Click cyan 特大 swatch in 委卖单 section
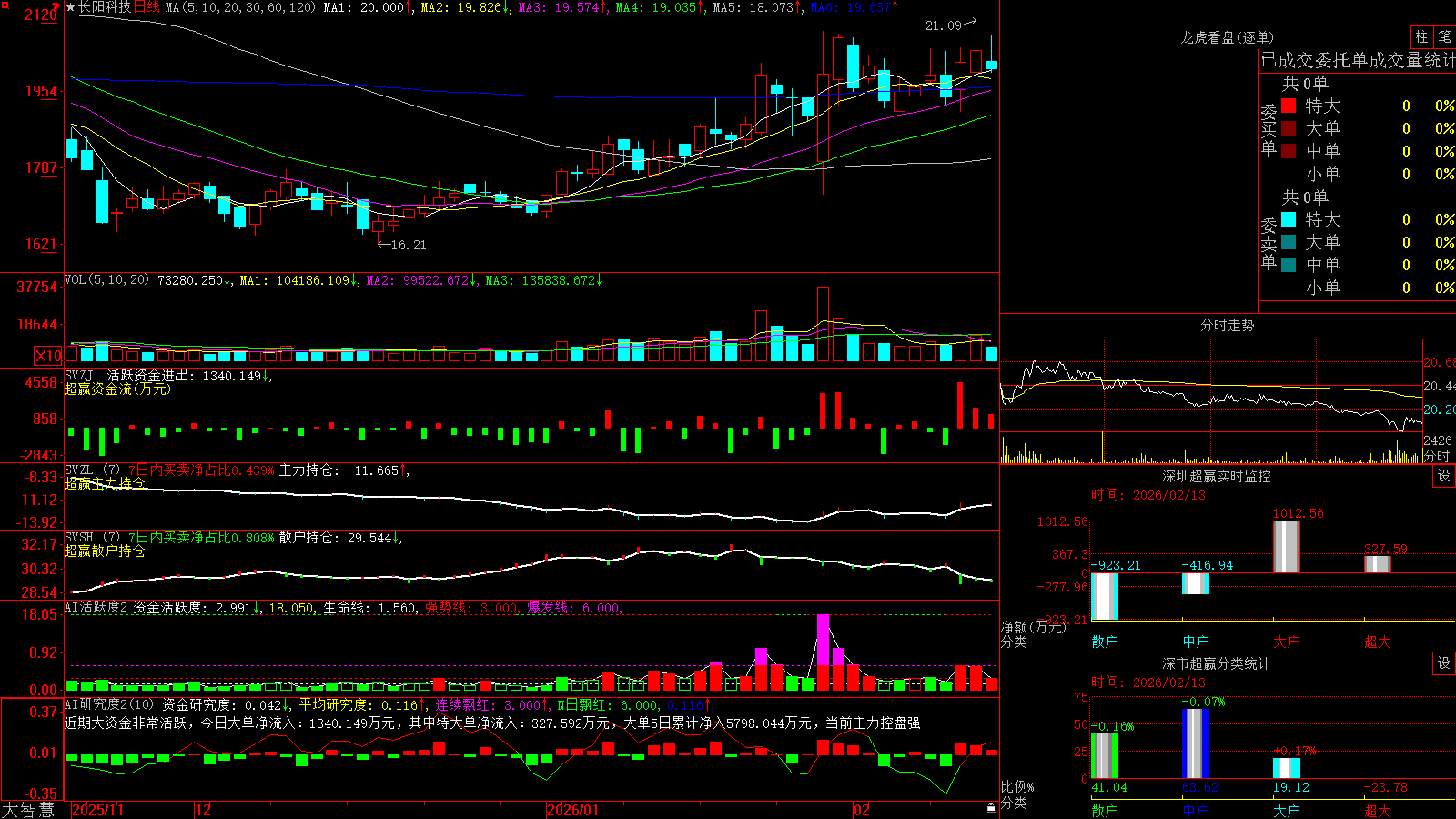Image resolution: width=1456 pixels, height=819 pixels. [1289, 219]
